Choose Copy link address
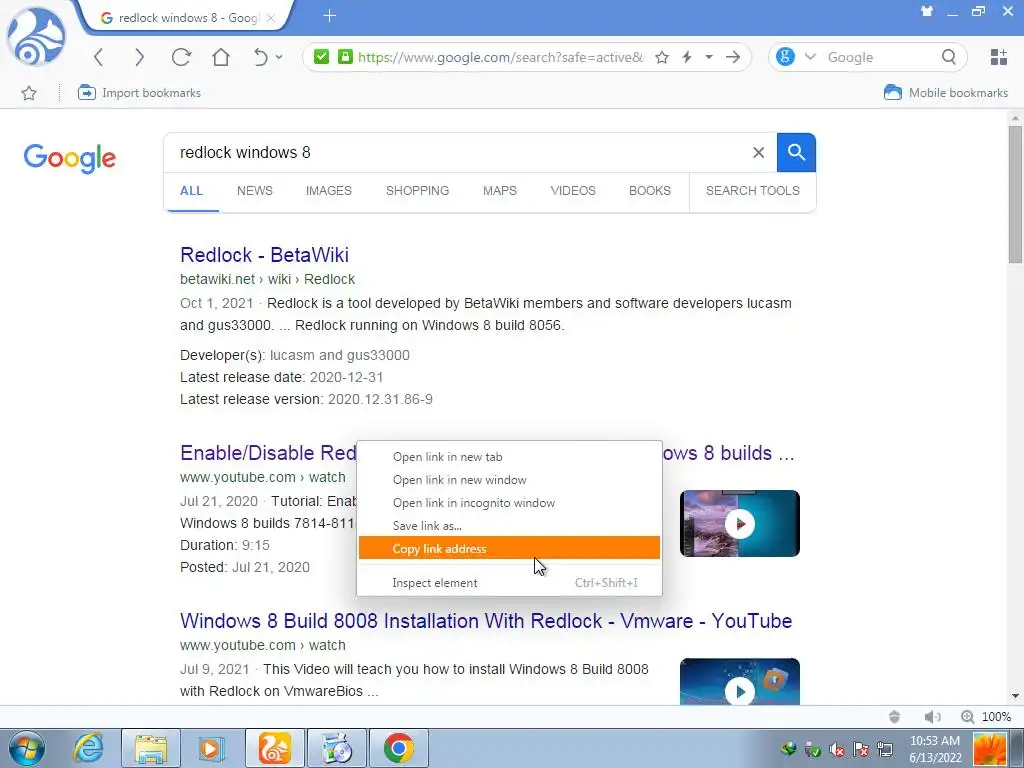This screenshot has height=768, width=1024. (x=509, y=549)
